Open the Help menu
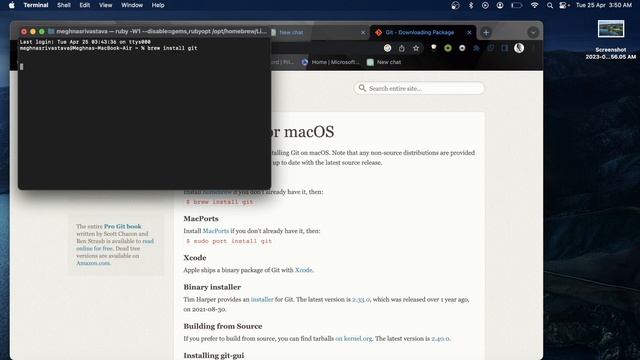Viewport: 640px width, 360px height. coord(158,5)
